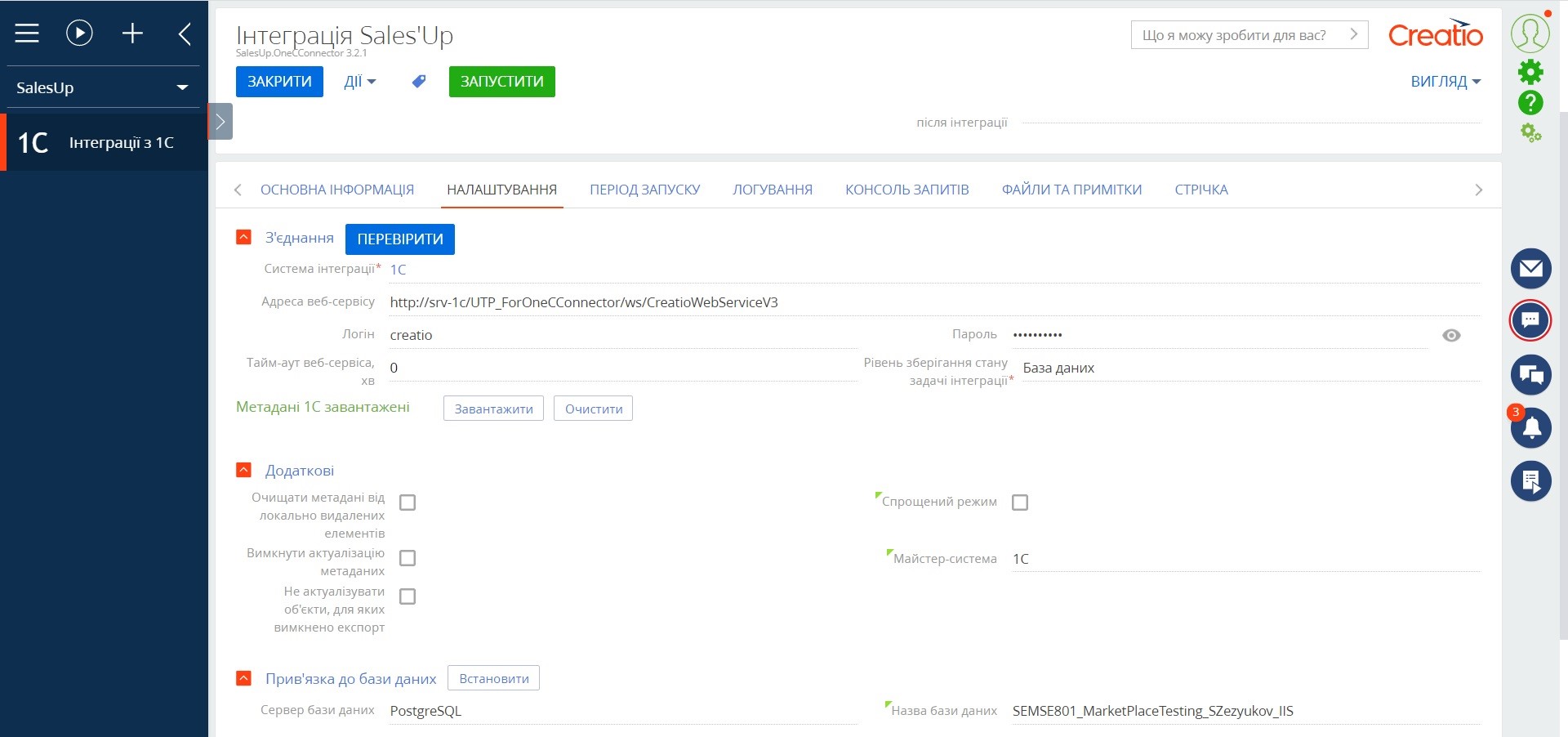Click the run process play icon
The image size is (1568, 737).
pos(79,33)
